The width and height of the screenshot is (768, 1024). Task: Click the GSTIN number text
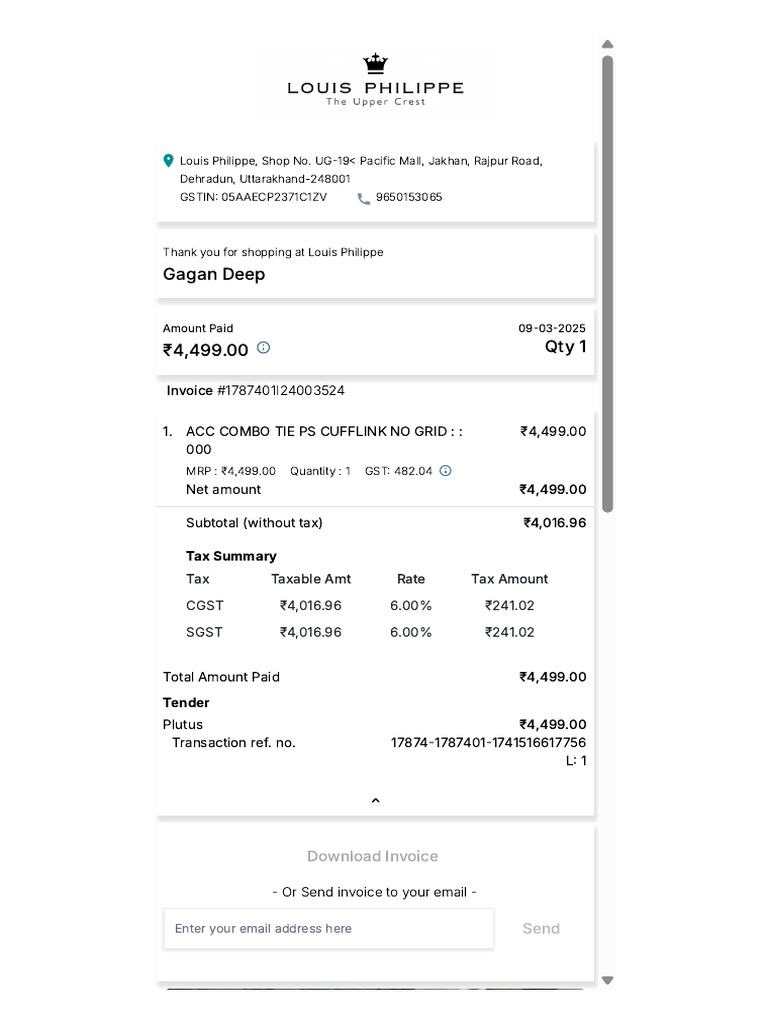(x=253, y=197)
